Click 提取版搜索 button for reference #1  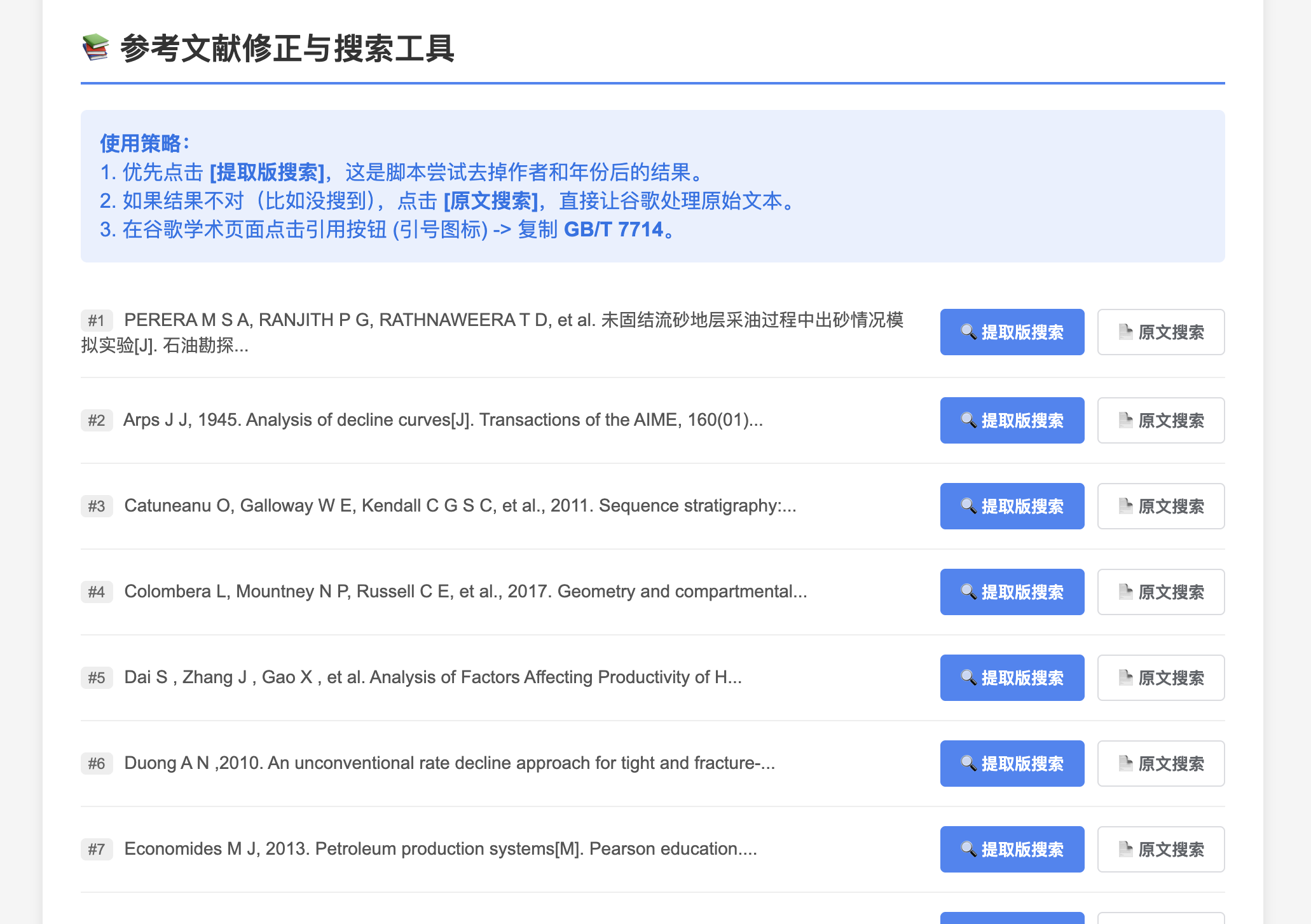[x=1012, y=332]
